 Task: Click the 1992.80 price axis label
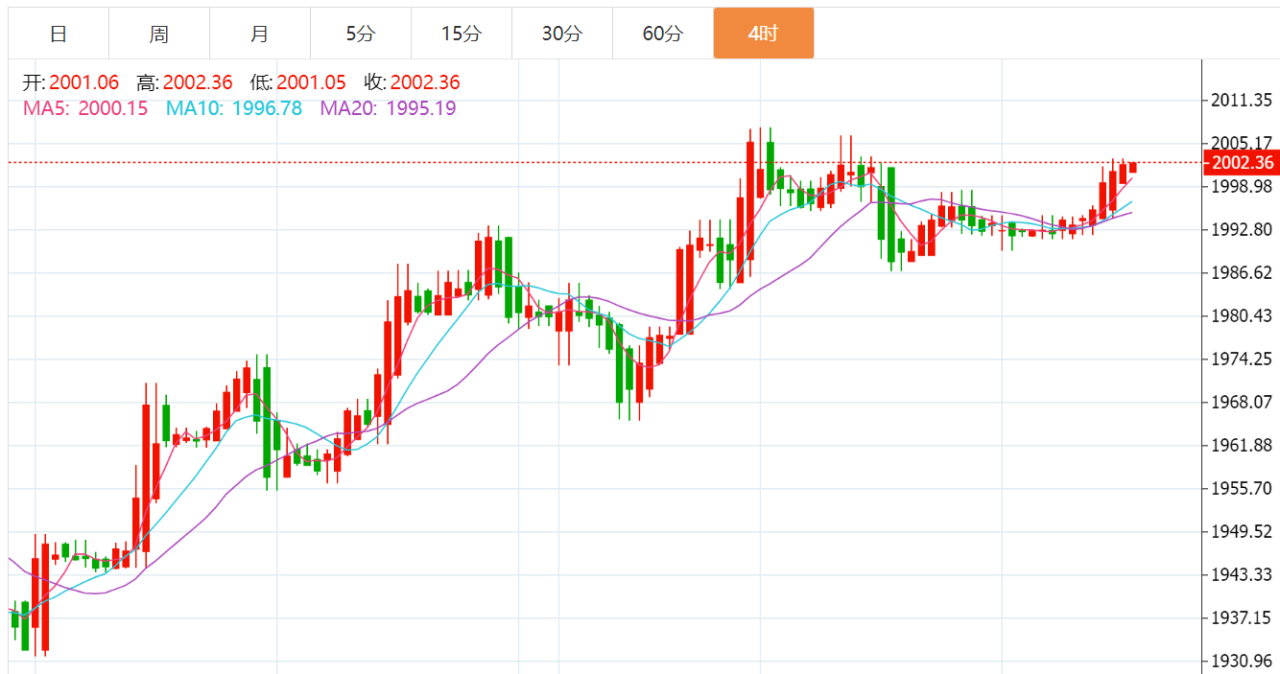pyautogui.click(x=1240, y=230)
